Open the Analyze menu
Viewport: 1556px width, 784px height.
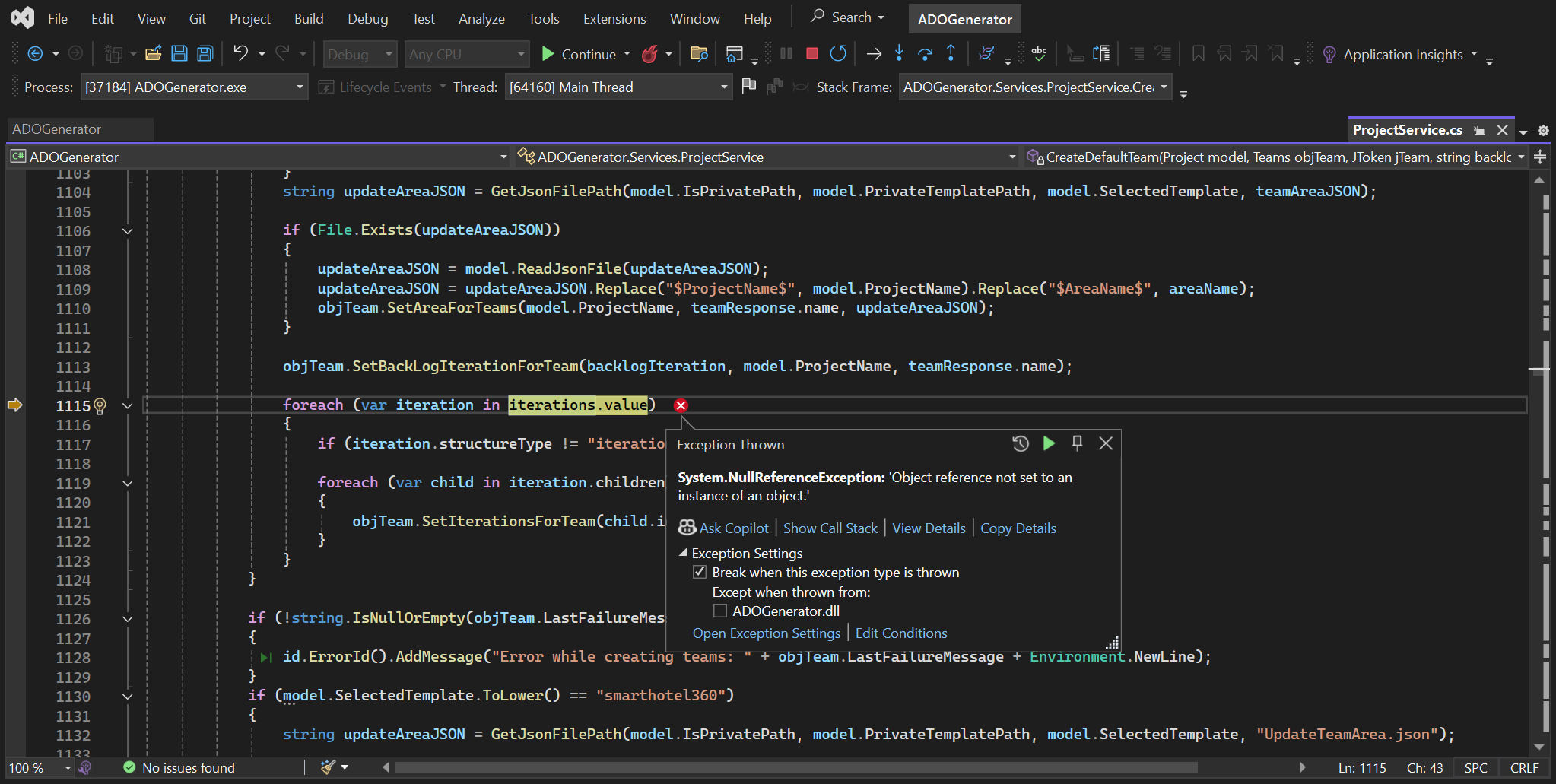point(481,18)
